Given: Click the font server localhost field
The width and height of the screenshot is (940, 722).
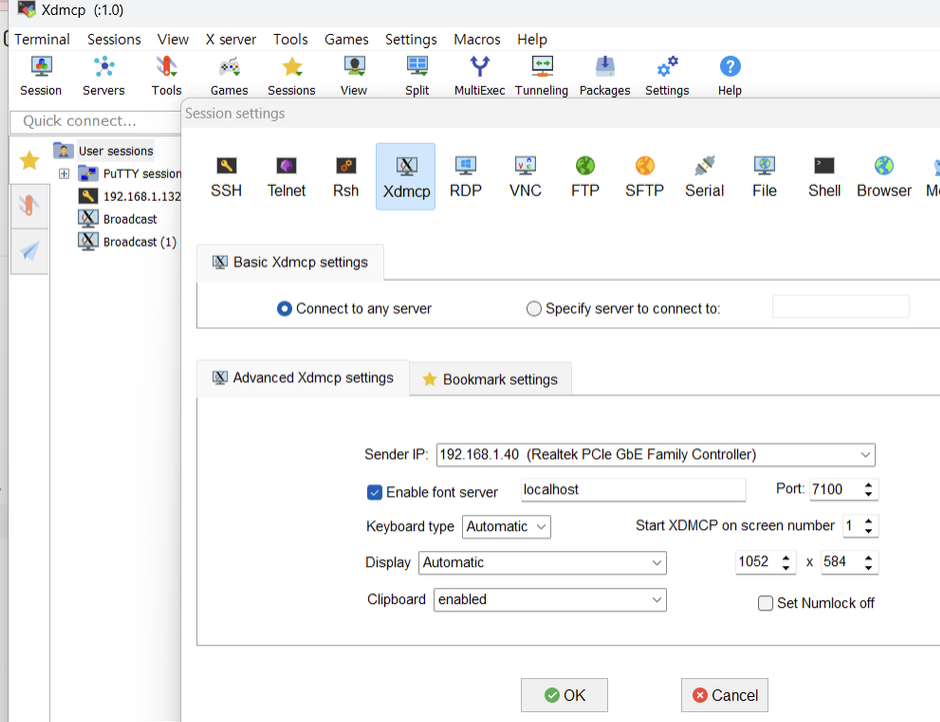Looking at the screenshot, I should pos(634,490).
